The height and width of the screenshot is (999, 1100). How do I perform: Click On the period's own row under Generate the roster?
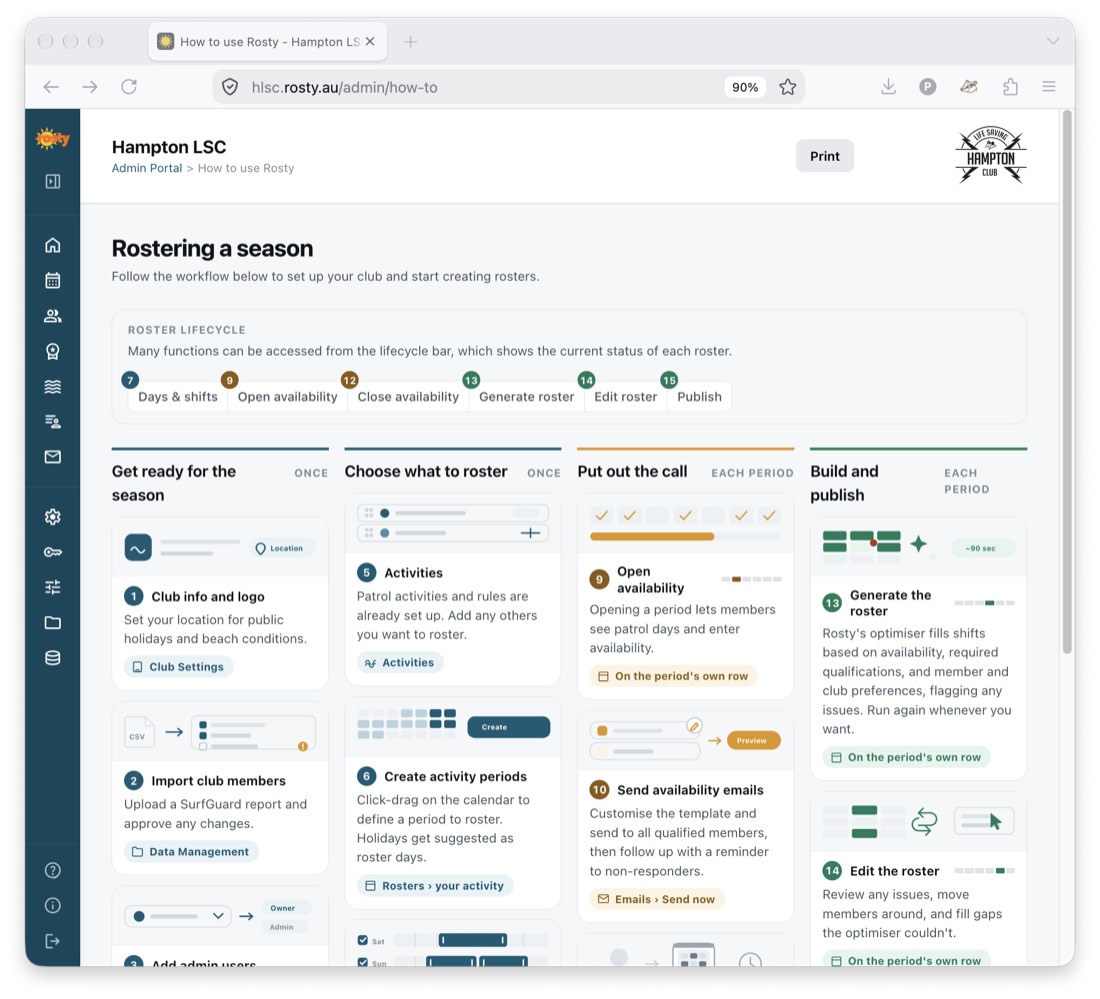906,758
